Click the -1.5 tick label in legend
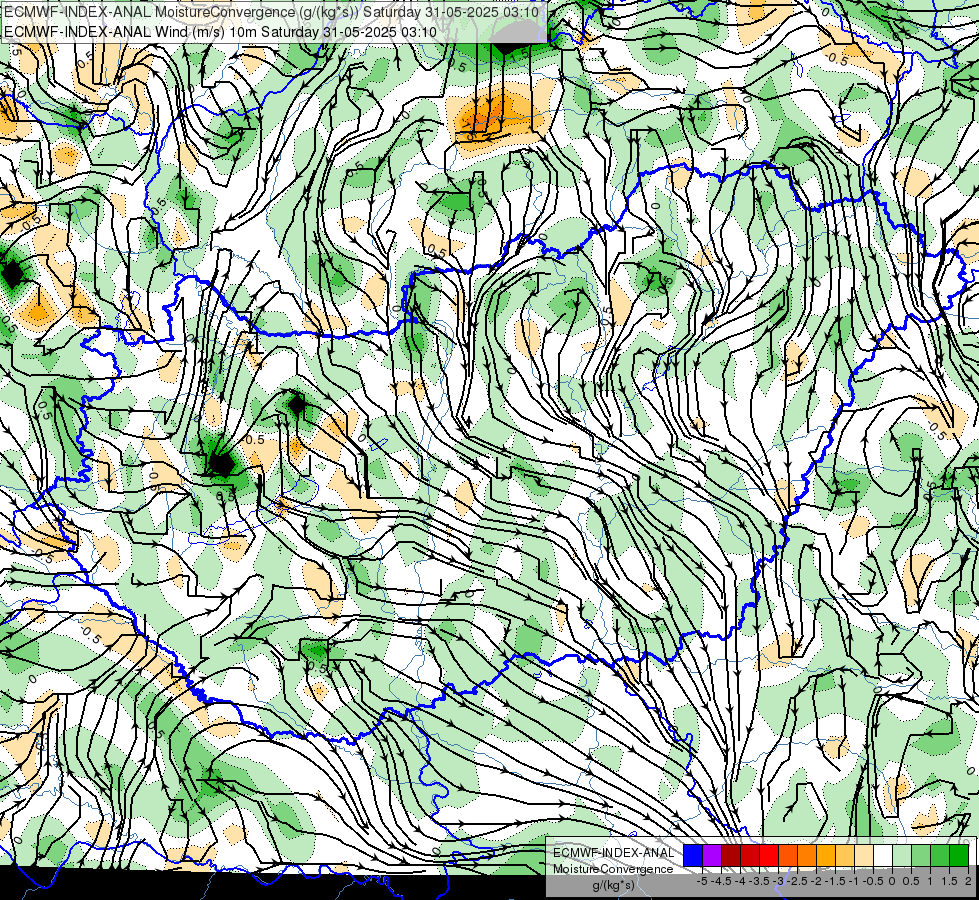Screen dimensions: 979x900 (x=835, y=881)
